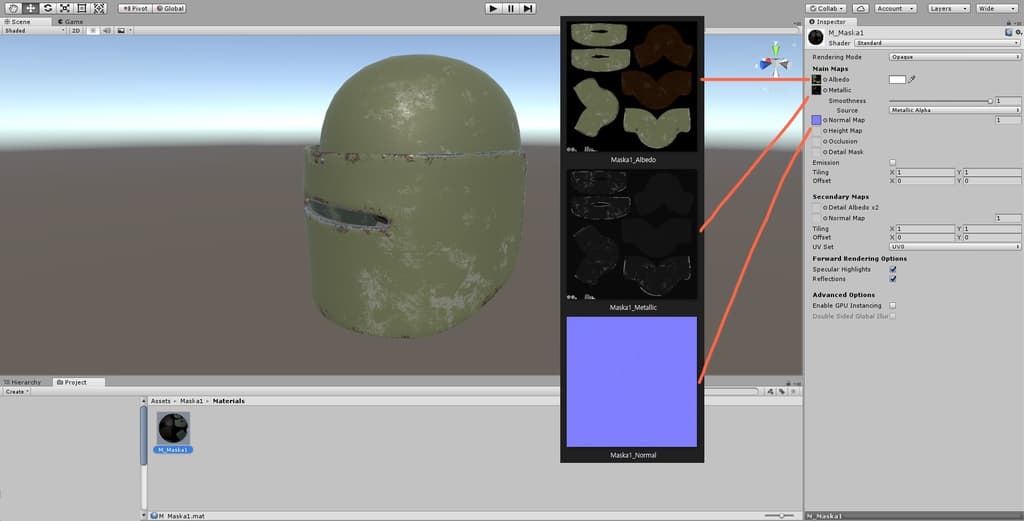Select the Rotate tool
The image size is (1024, 521).
click(x=48, y=8)
